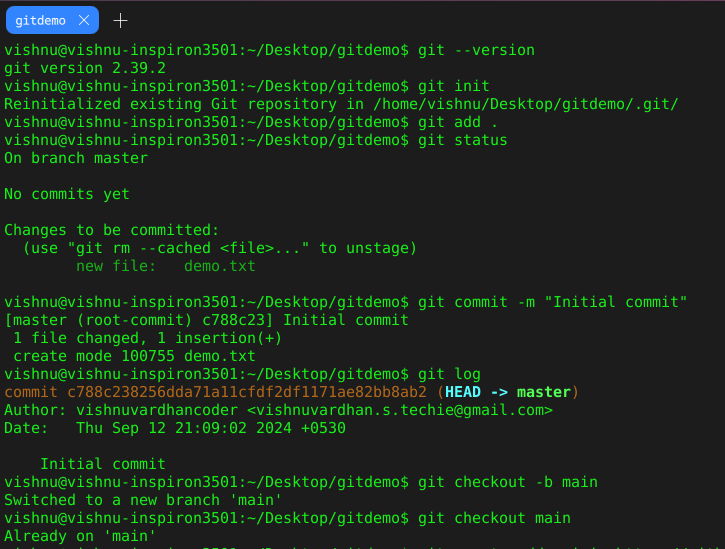This screenshot has width=725, height=549.
Task: Click the '1 file changed, 1 insertion(+)' line
Action: 147,338
